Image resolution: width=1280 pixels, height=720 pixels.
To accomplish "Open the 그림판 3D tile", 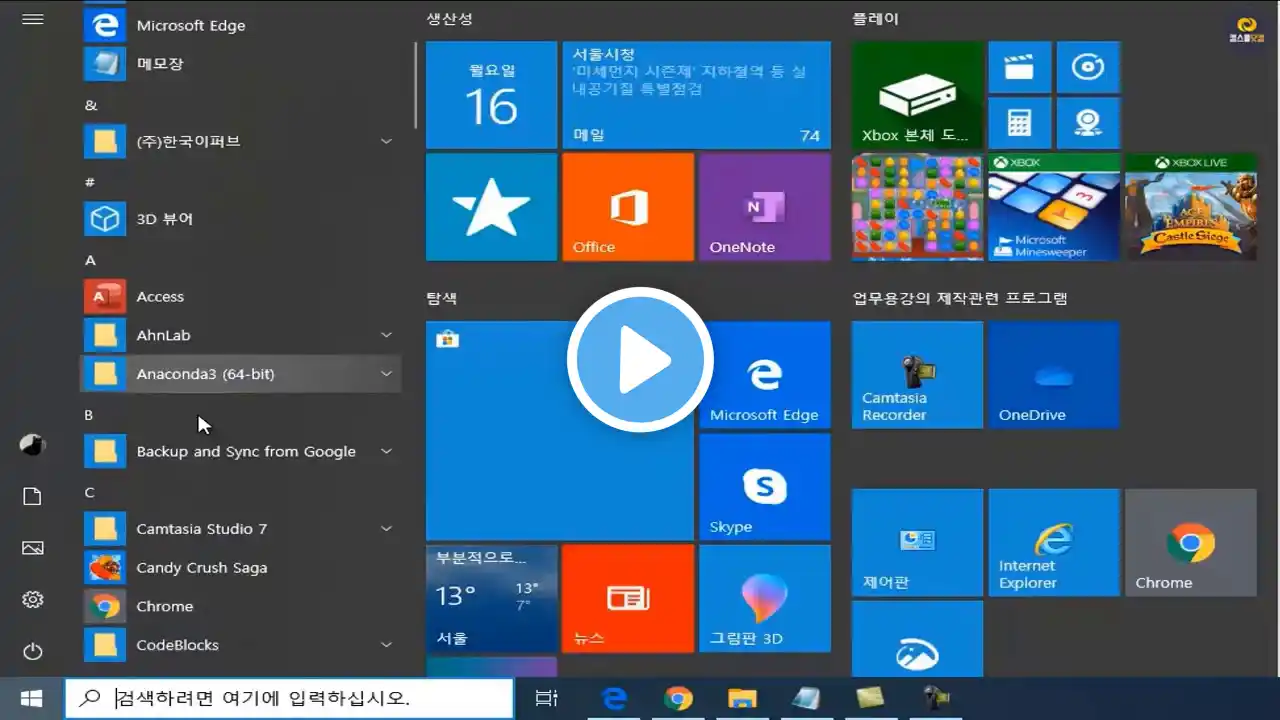I will click(x=764, y=599).
